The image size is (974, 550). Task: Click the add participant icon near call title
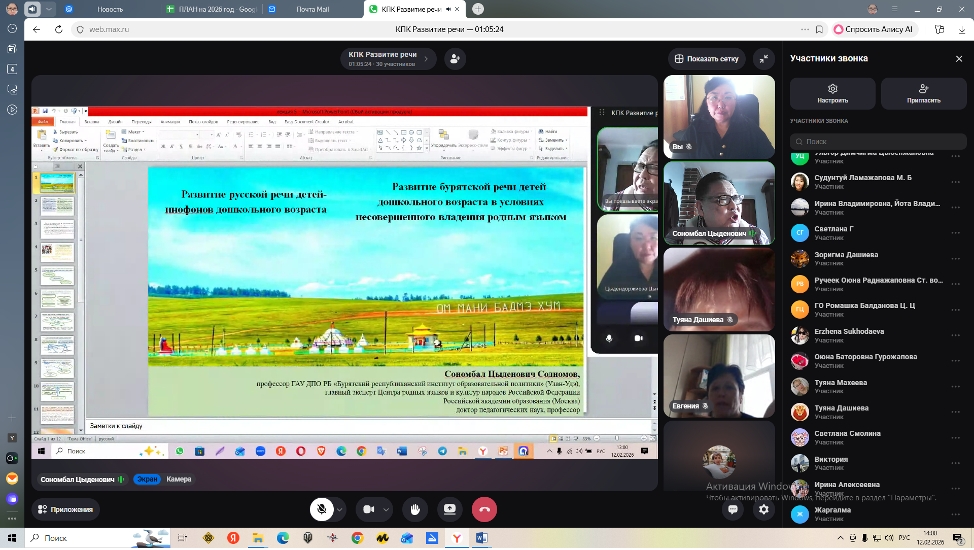pos(455,59)
